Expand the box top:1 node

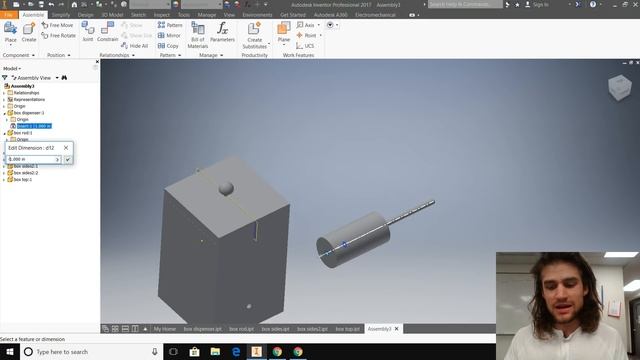point(4,180)
